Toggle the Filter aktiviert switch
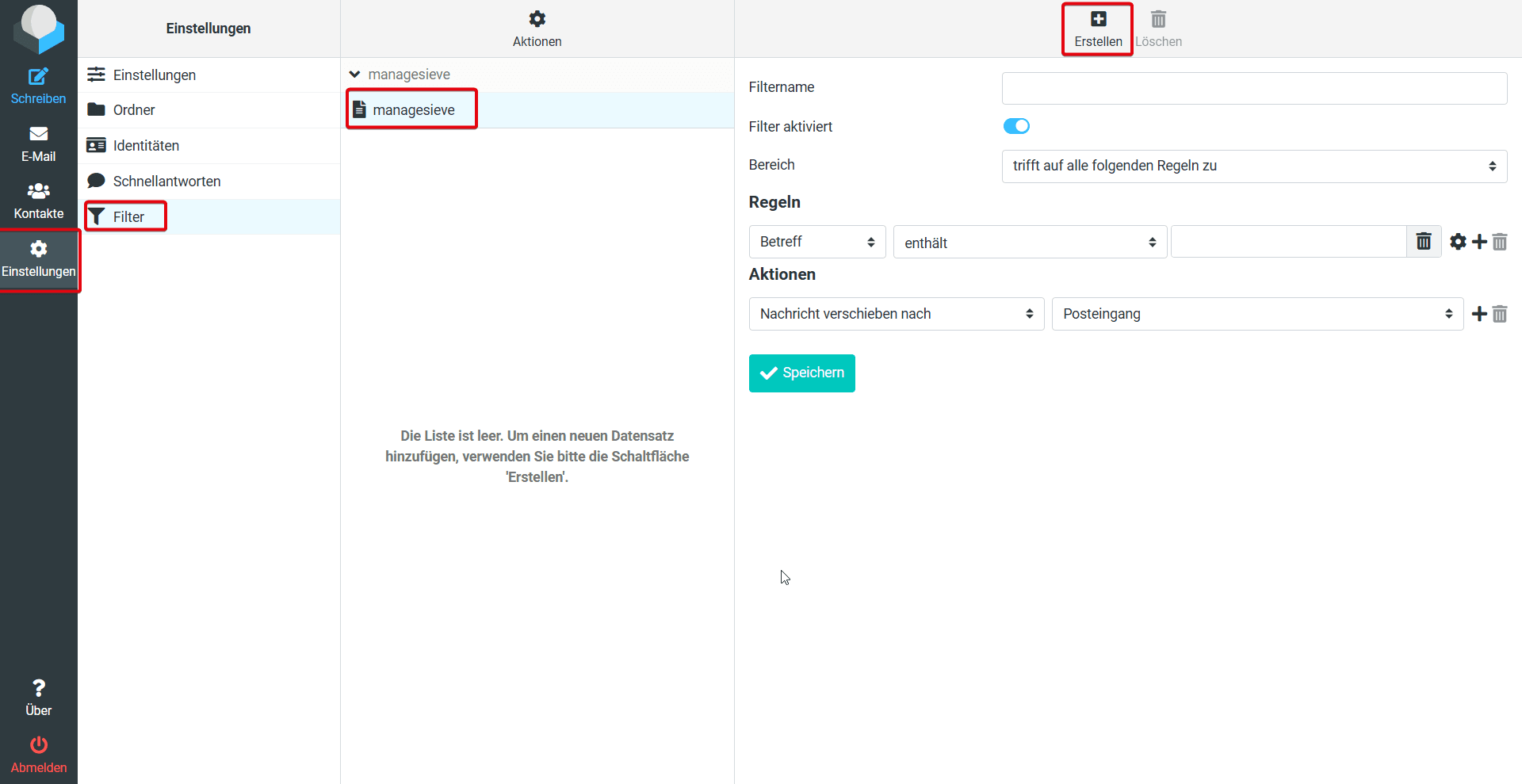The image size is (1522, 784). pyautogui.click(x=1016, y=126)
